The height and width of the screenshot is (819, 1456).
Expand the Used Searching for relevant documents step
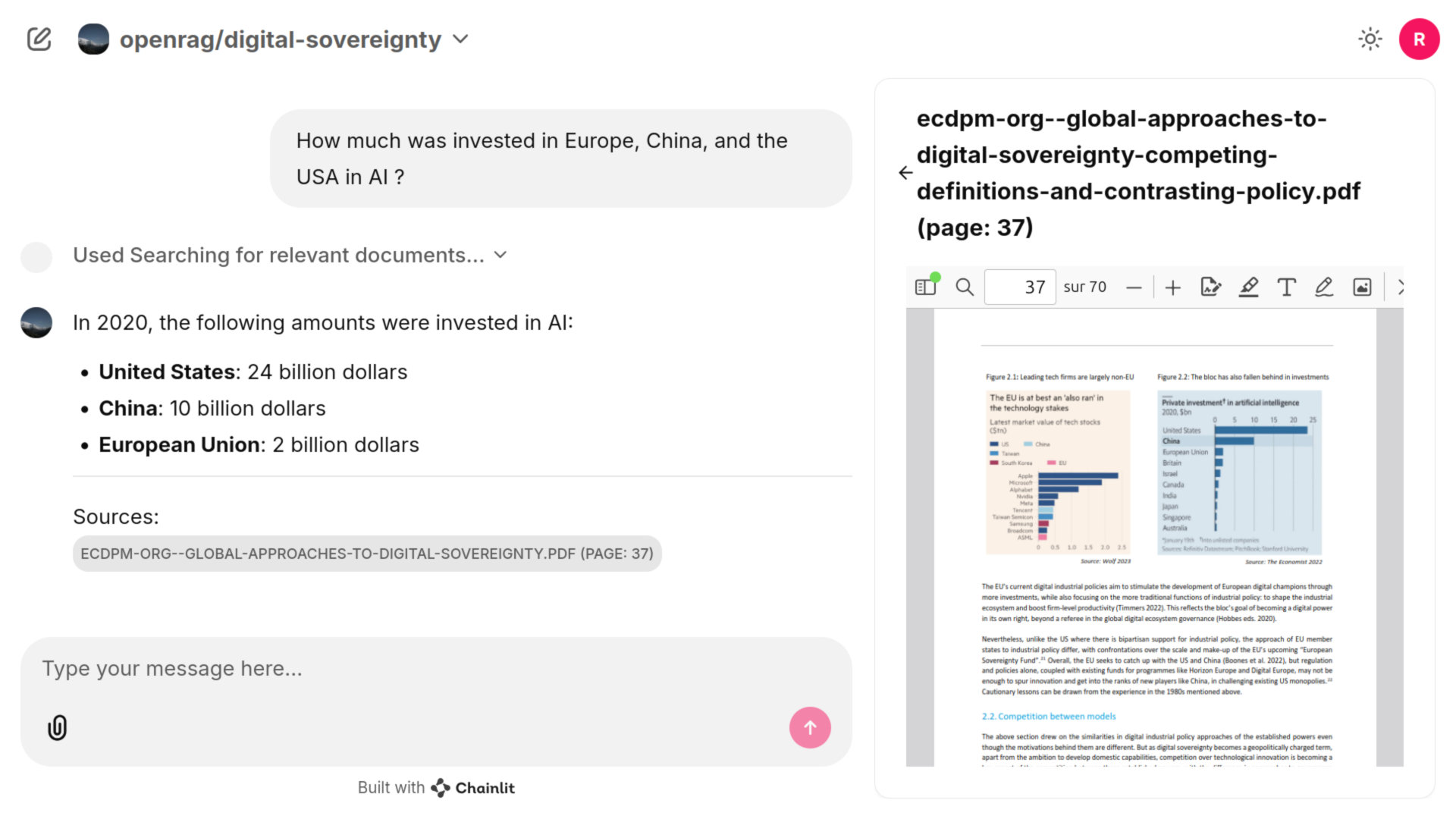click(290, 256)
